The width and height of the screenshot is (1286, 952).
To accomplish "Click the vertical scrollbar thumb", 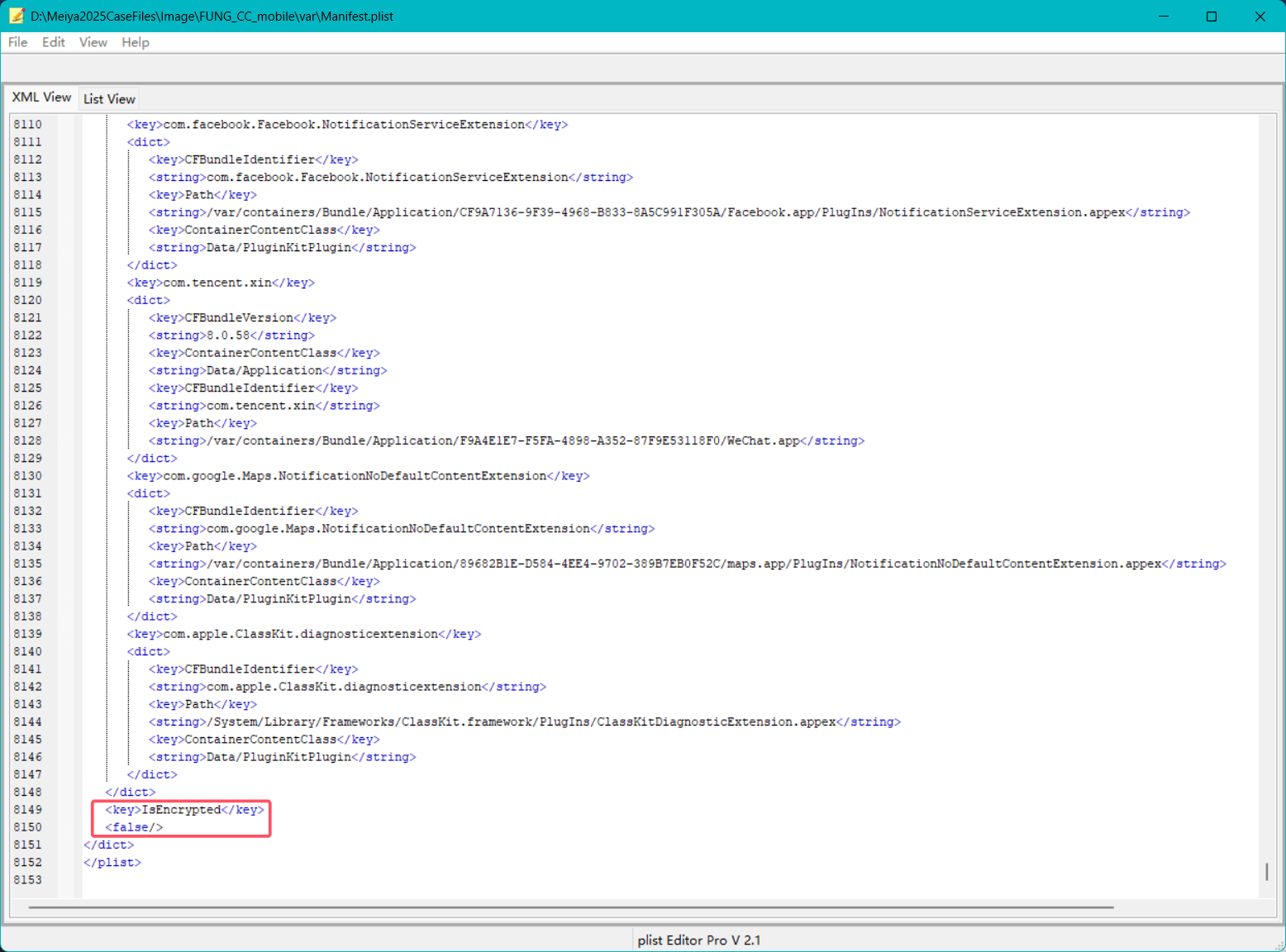I will [1266, 872].
